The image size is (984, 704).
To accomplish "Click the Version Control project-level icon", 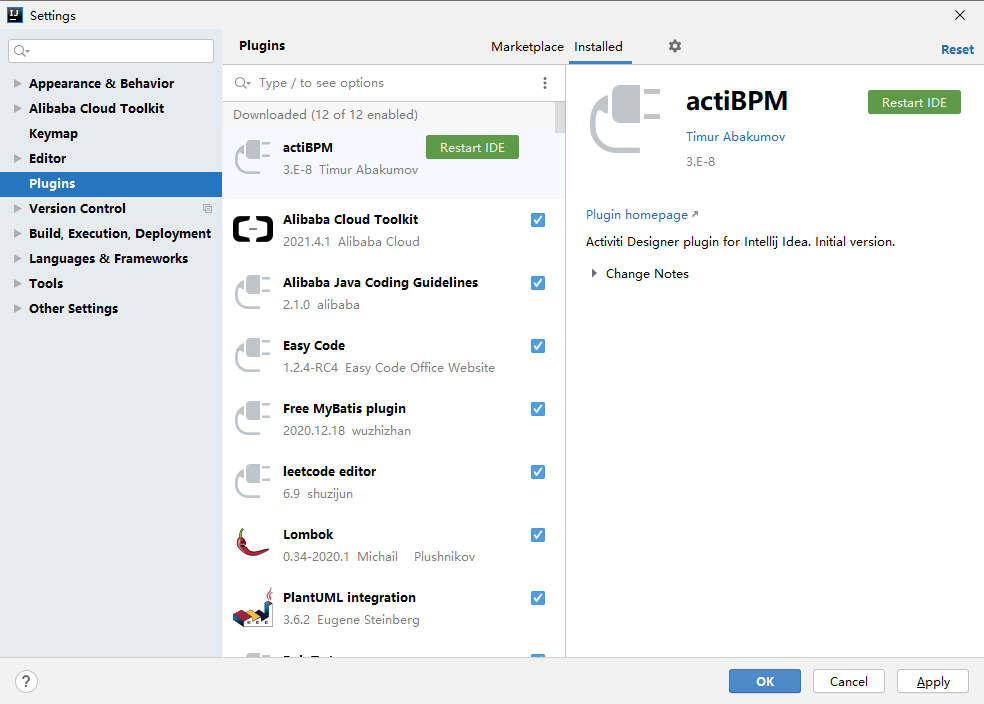I will 208,208.
